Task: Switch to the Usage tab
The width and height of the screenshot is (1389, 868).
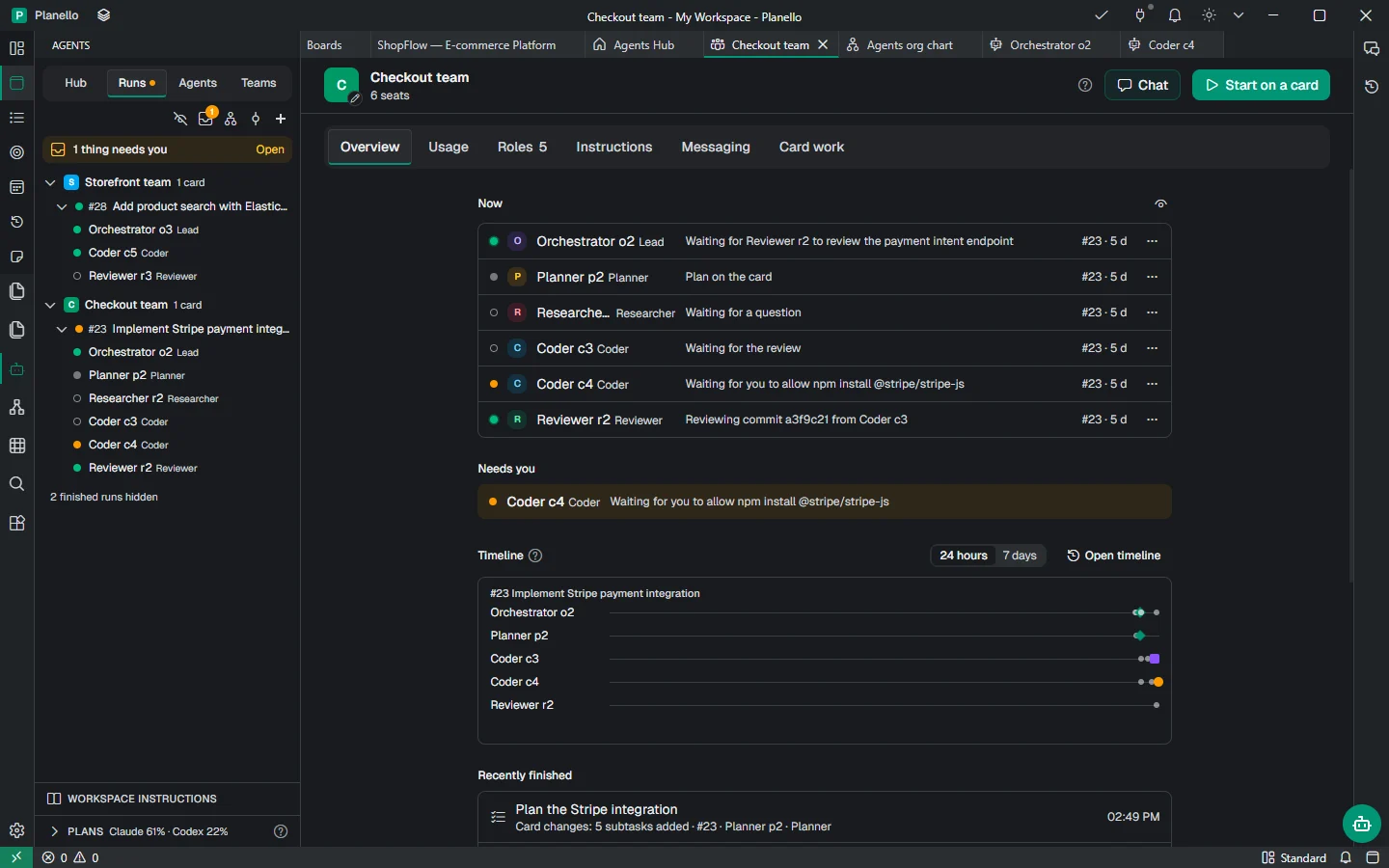Action: click(449, 147)
